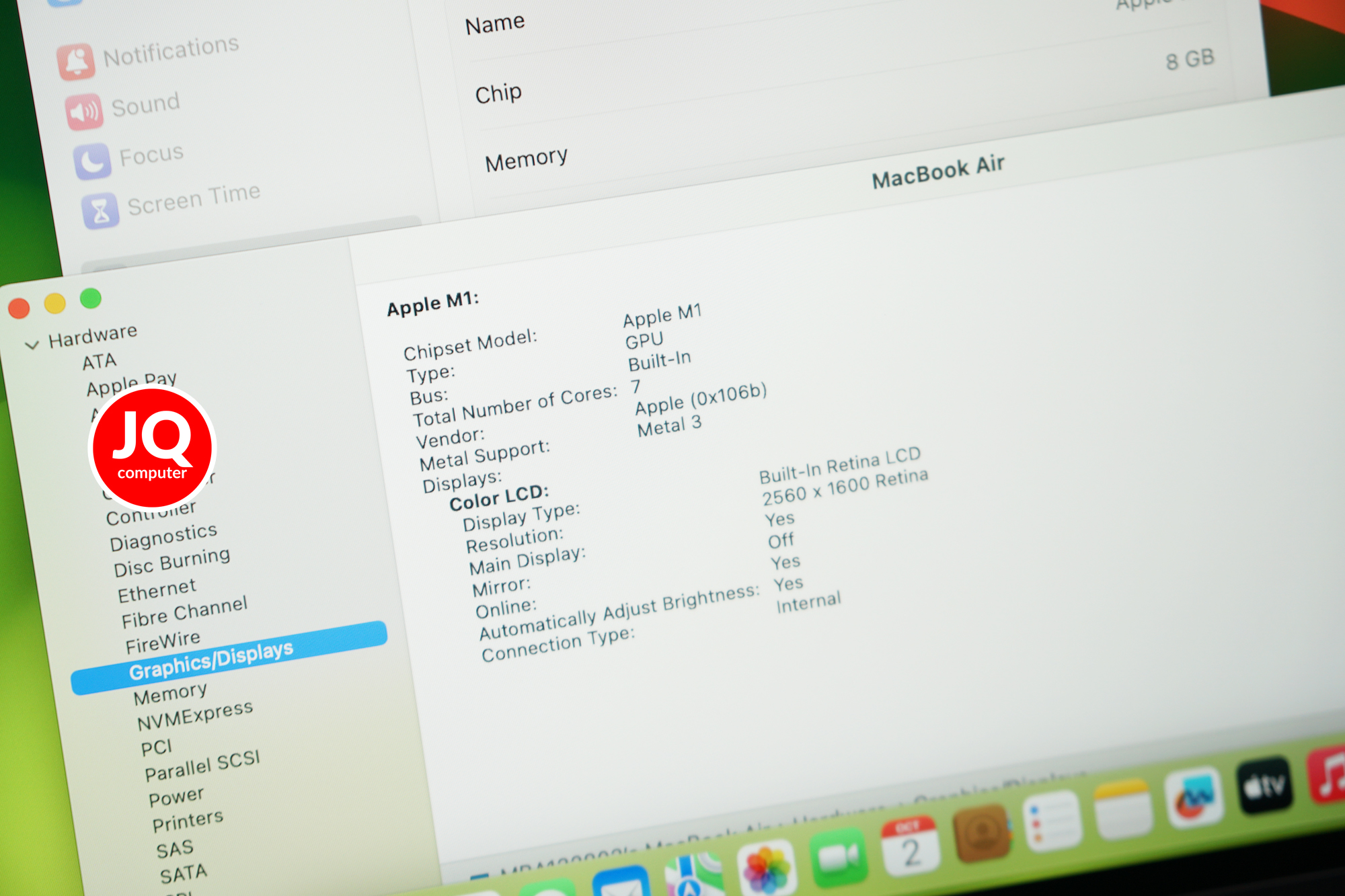
Task: Click the MacBook Air window title
Action: click(x=938, y=172)
